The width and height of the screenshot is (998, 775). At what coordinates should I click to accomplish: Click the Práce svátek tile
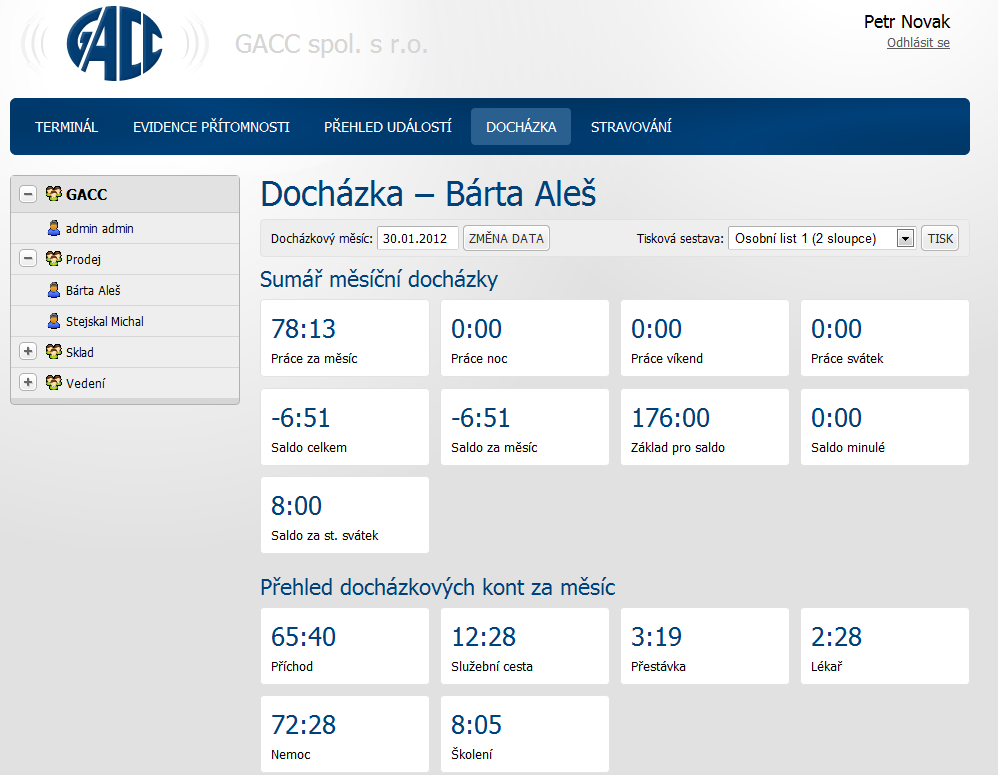(x=885, y=338)
